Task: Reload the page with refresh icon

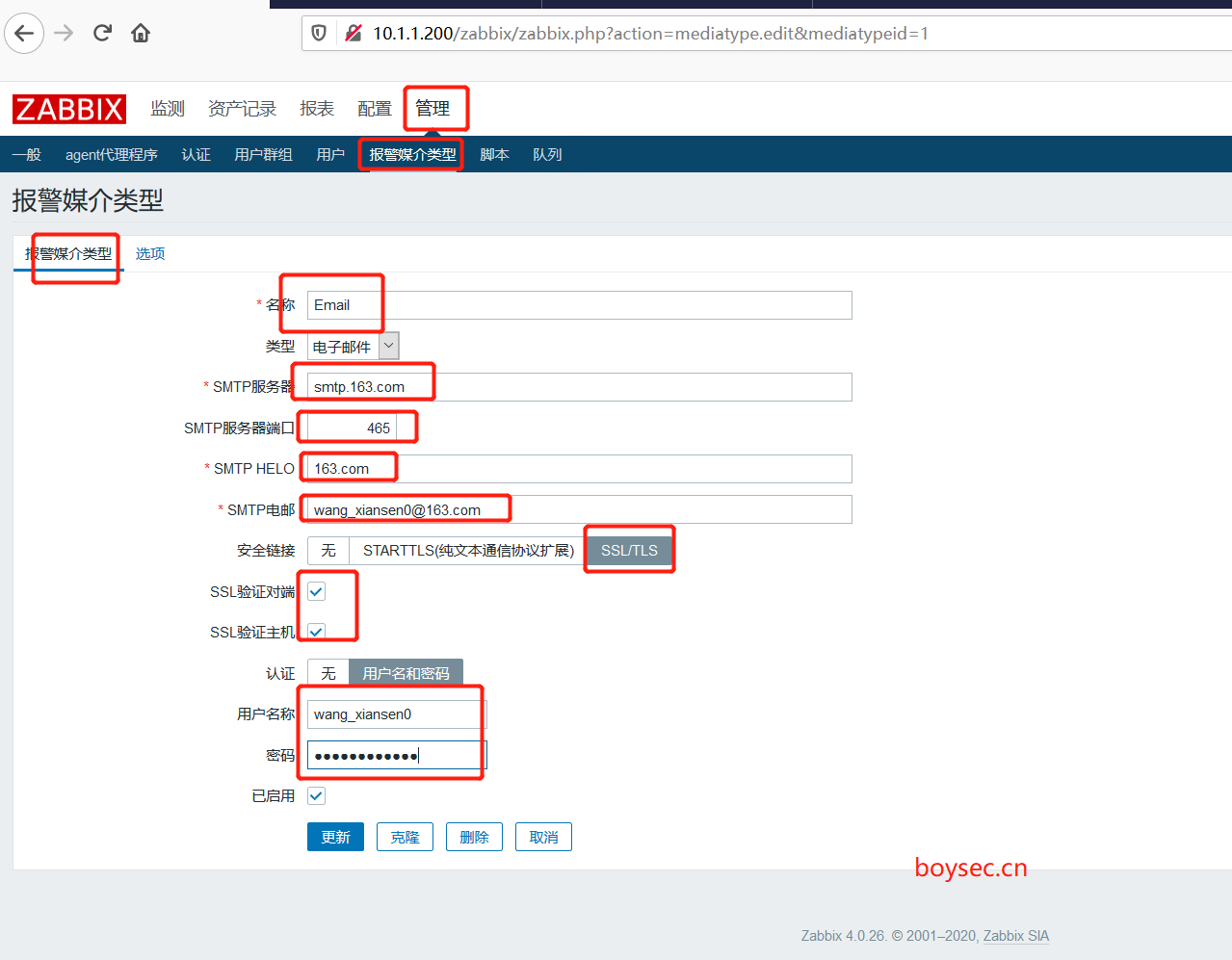Action: 102,34
